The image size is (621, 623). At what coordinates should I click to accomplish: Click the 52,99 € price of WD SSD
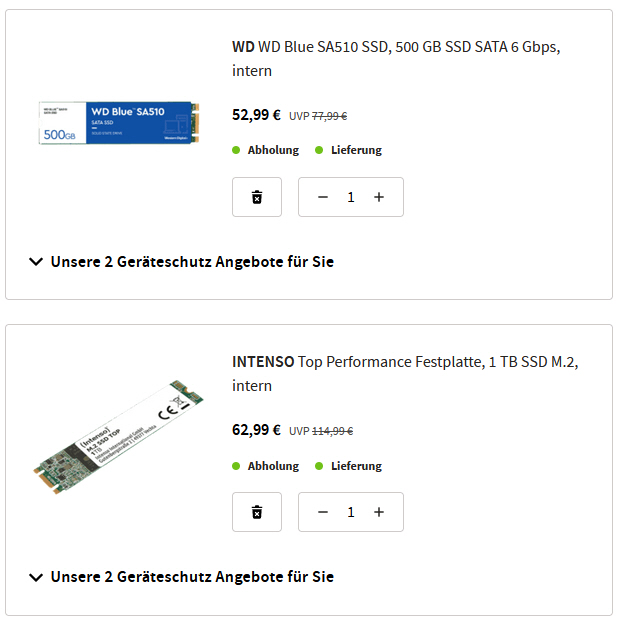[x=256, y=115]
